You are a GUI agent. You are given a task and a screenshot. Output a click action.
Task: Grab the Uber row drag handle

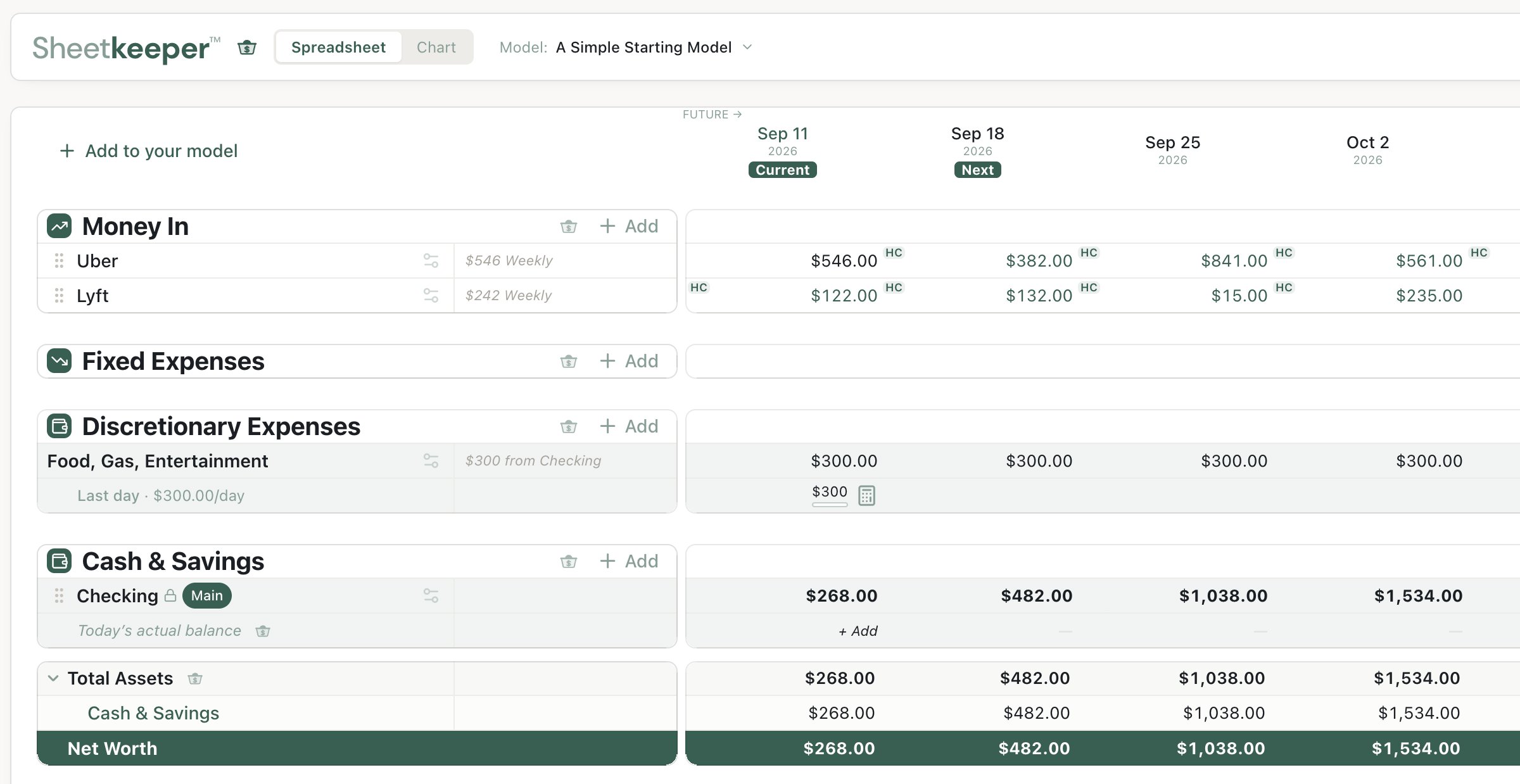point(59,261)
